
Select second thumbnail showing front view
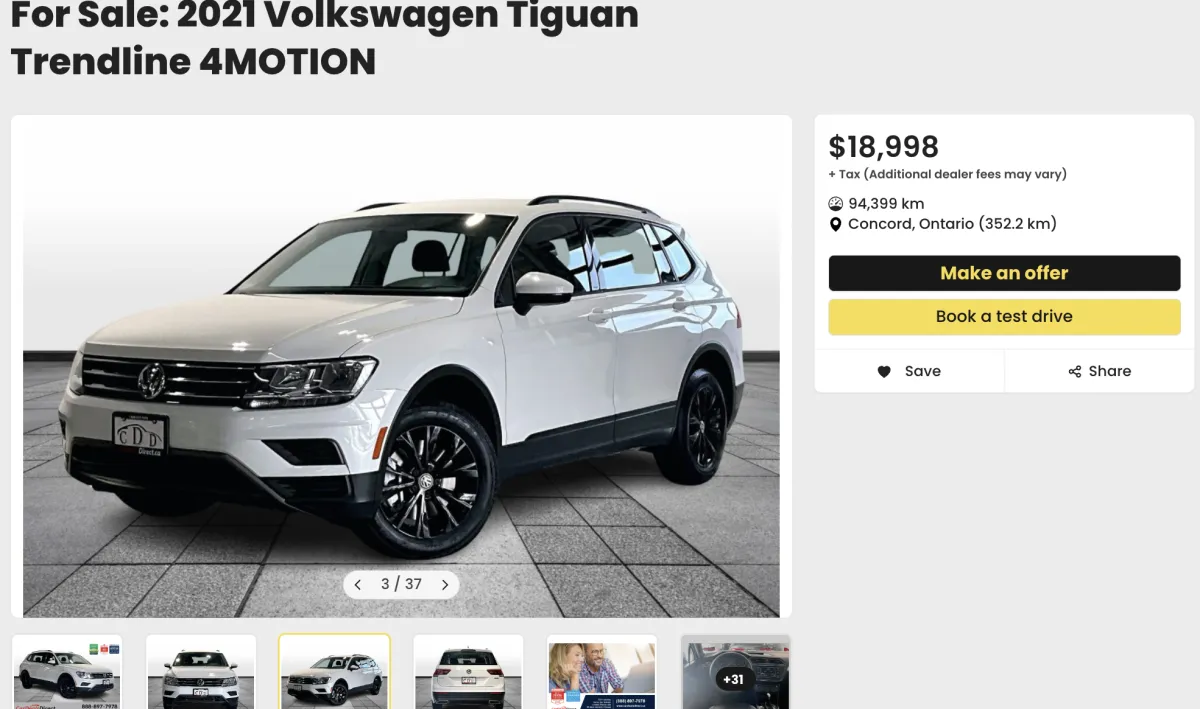point(201,672)
